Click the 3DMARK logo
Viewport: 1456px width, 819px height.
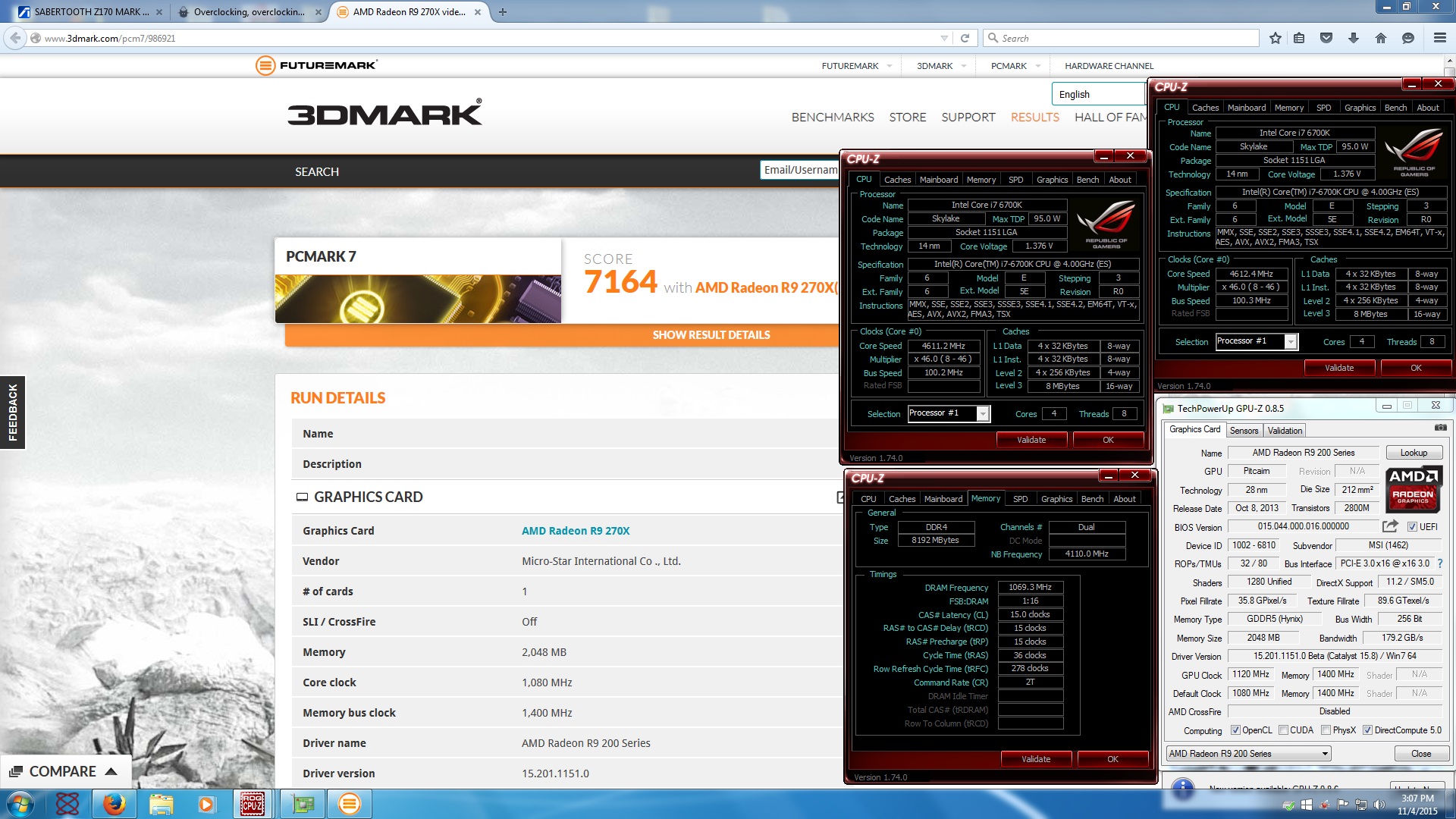(384, 114)
